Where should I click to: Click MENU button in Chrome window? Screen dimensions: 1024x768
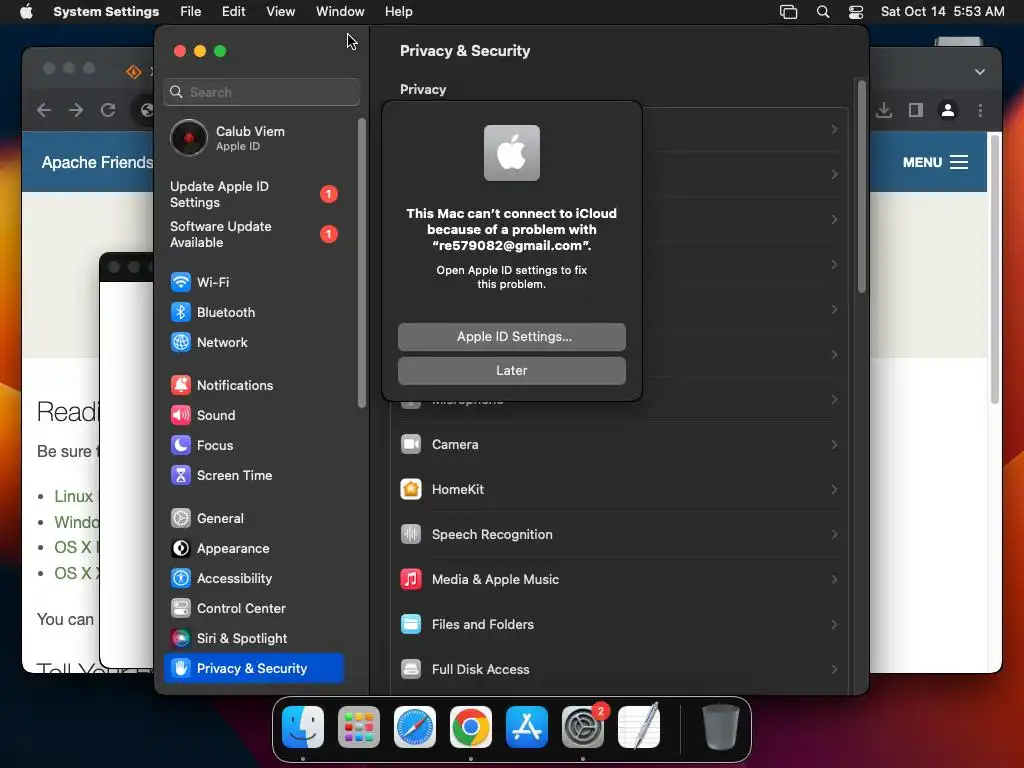(x=935, y=162)
